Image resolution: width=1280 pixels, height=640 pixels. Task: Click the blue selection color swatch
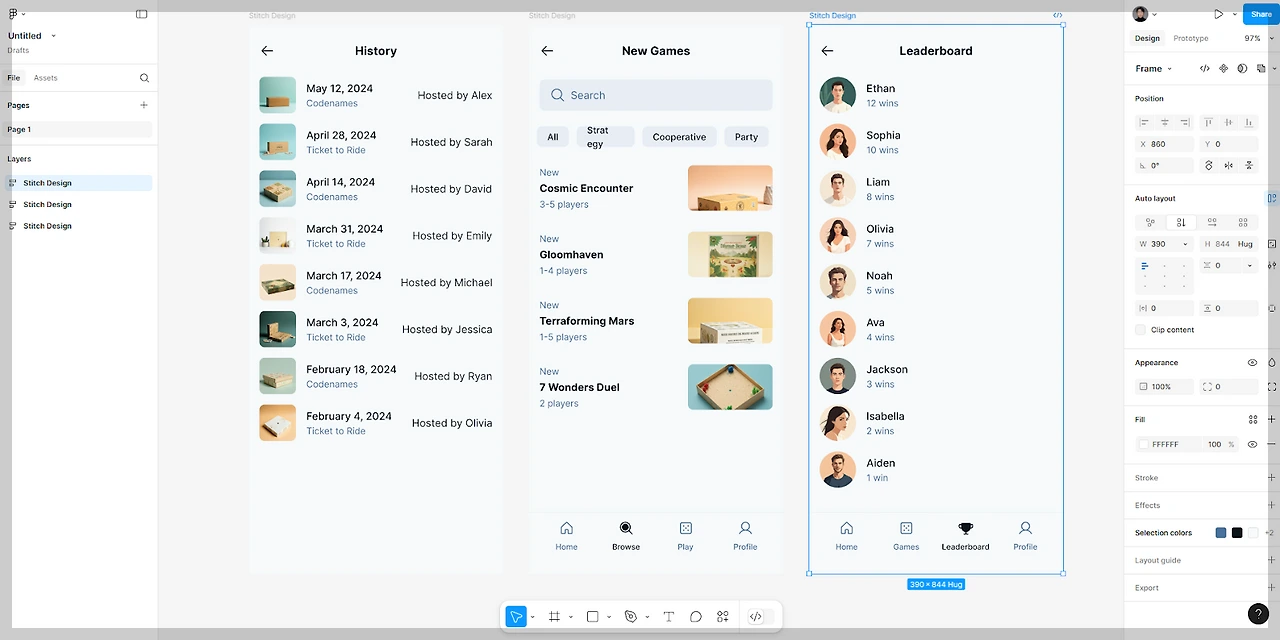click(x=1221, y=533)
